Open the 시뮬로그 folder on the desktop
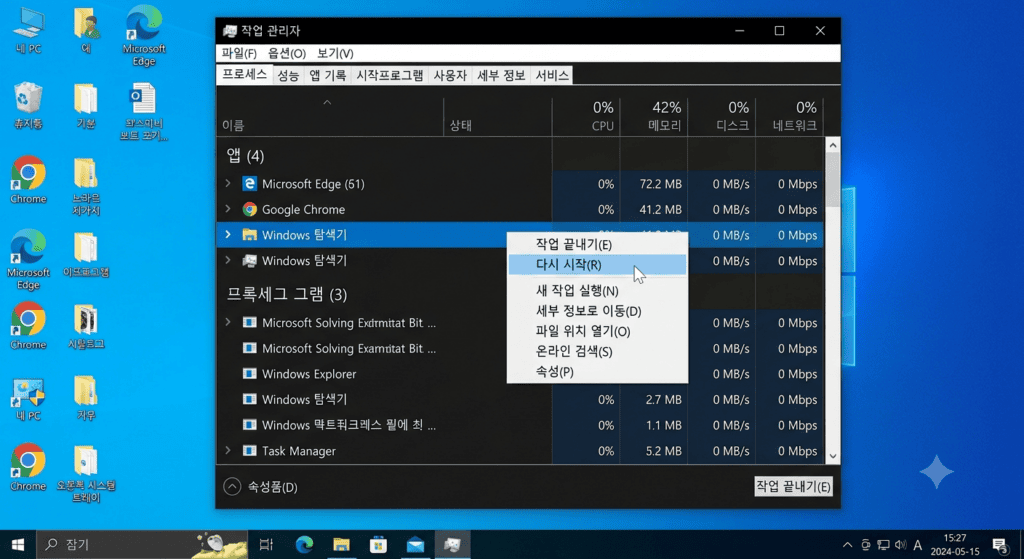1024x559 pixels. [86, 326]
